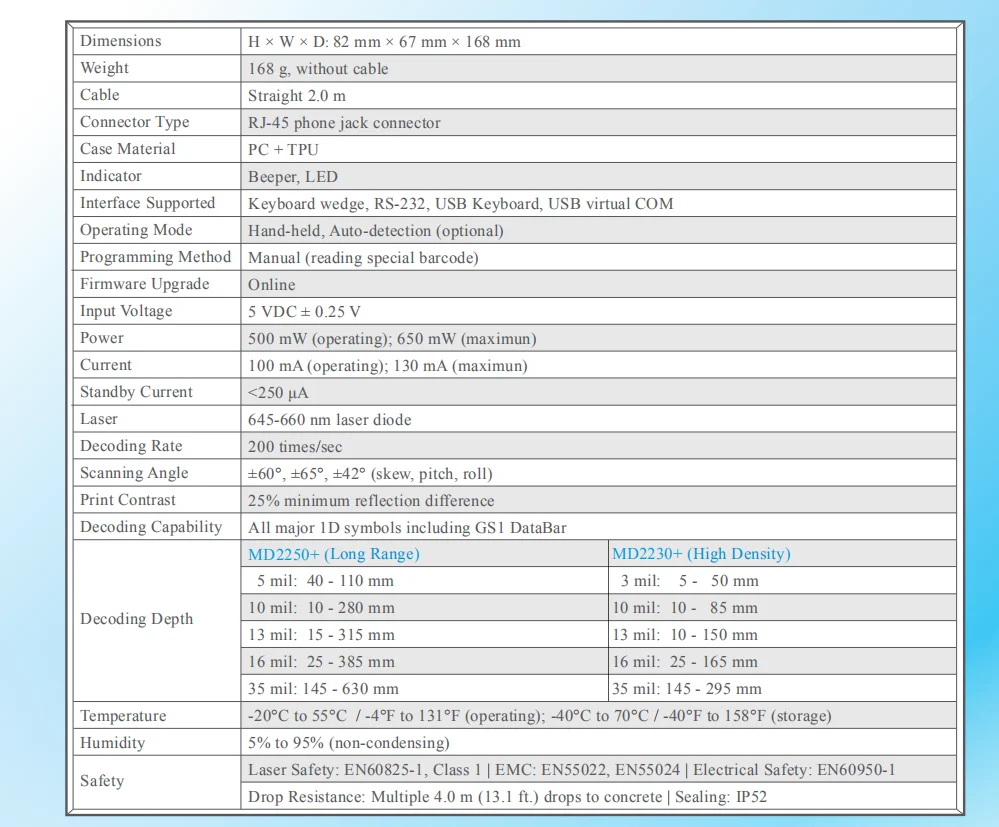Click the 'Cable' row label

(99, 95)
